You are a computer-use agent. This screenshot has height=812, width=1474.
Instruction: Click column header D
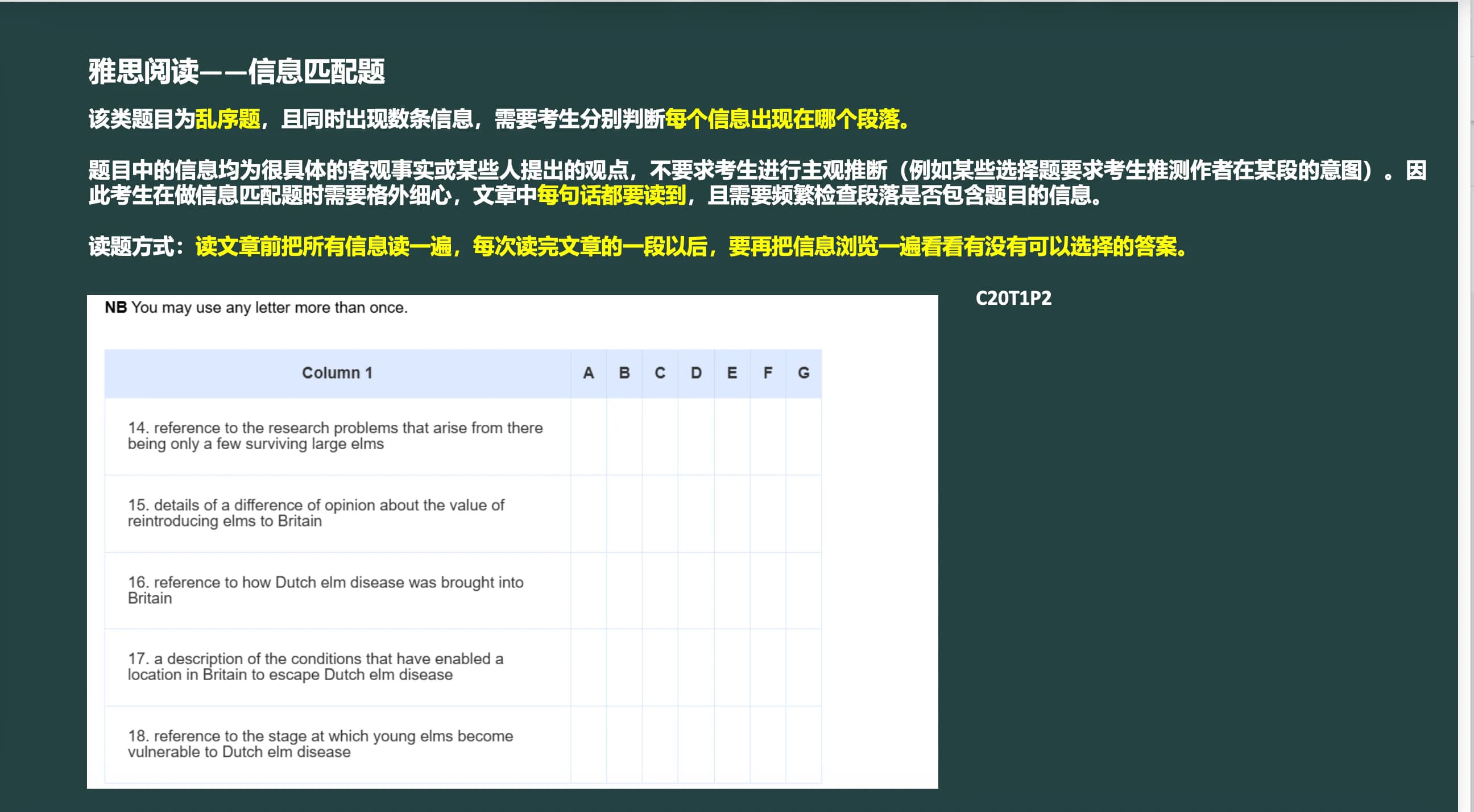pyautogui.click(x=696, y=373)
